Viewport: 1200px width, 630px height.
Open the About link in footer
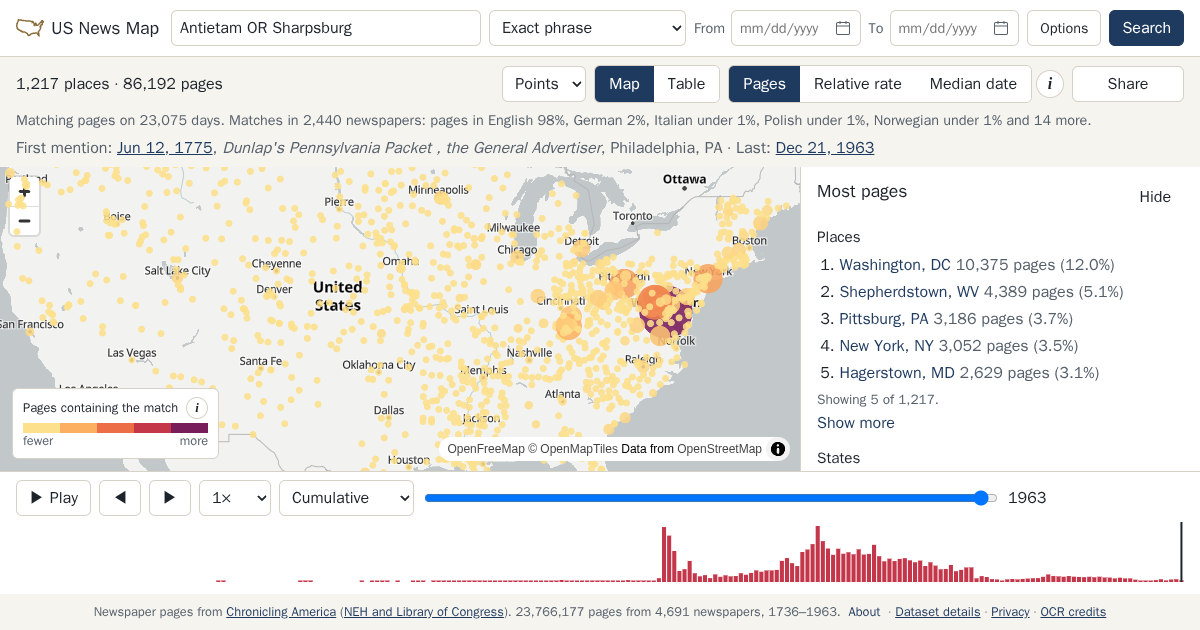(864, 612)
